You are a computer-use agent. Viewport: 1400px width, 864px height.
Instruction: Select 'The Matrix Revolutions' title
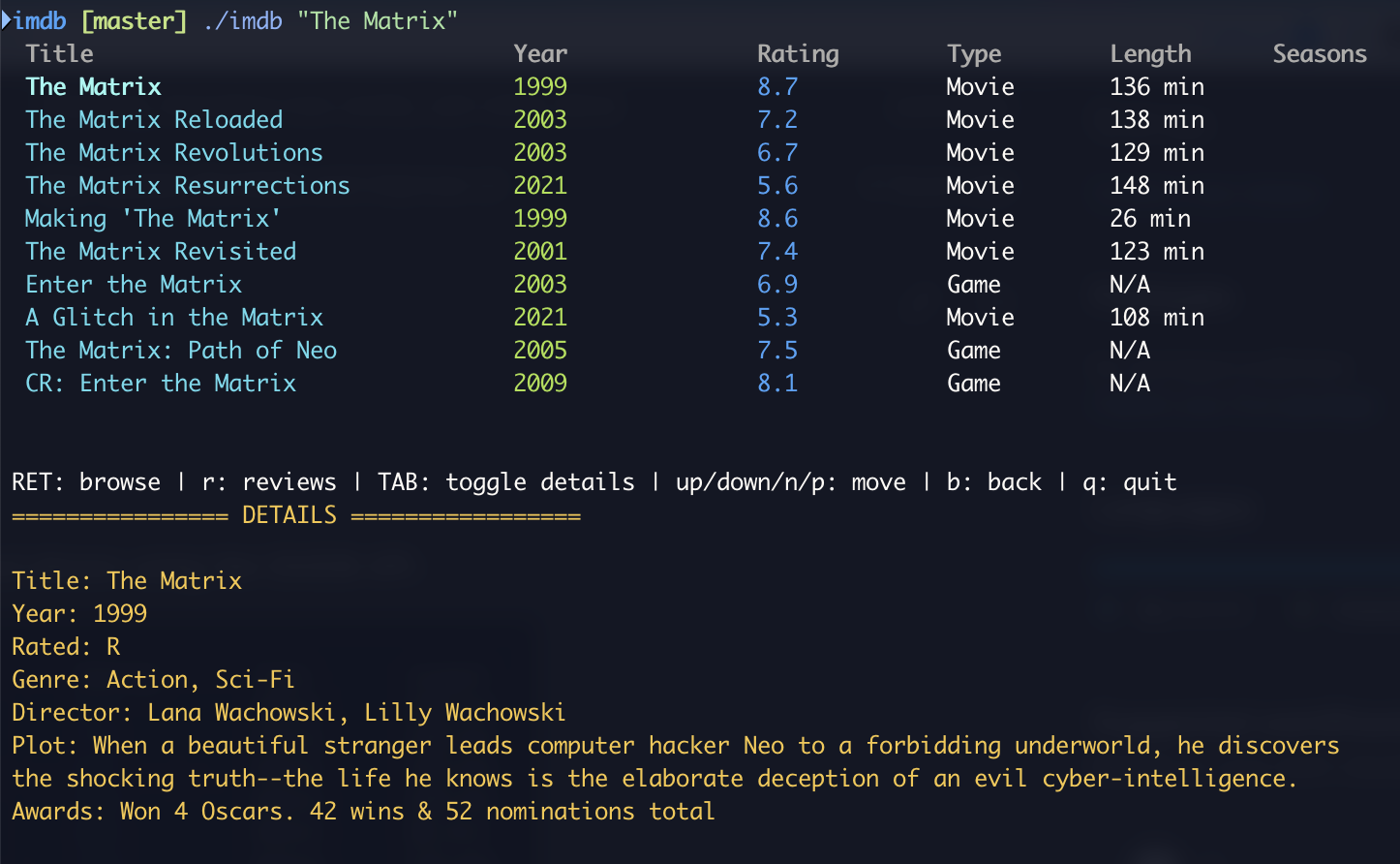pos(174,152)
